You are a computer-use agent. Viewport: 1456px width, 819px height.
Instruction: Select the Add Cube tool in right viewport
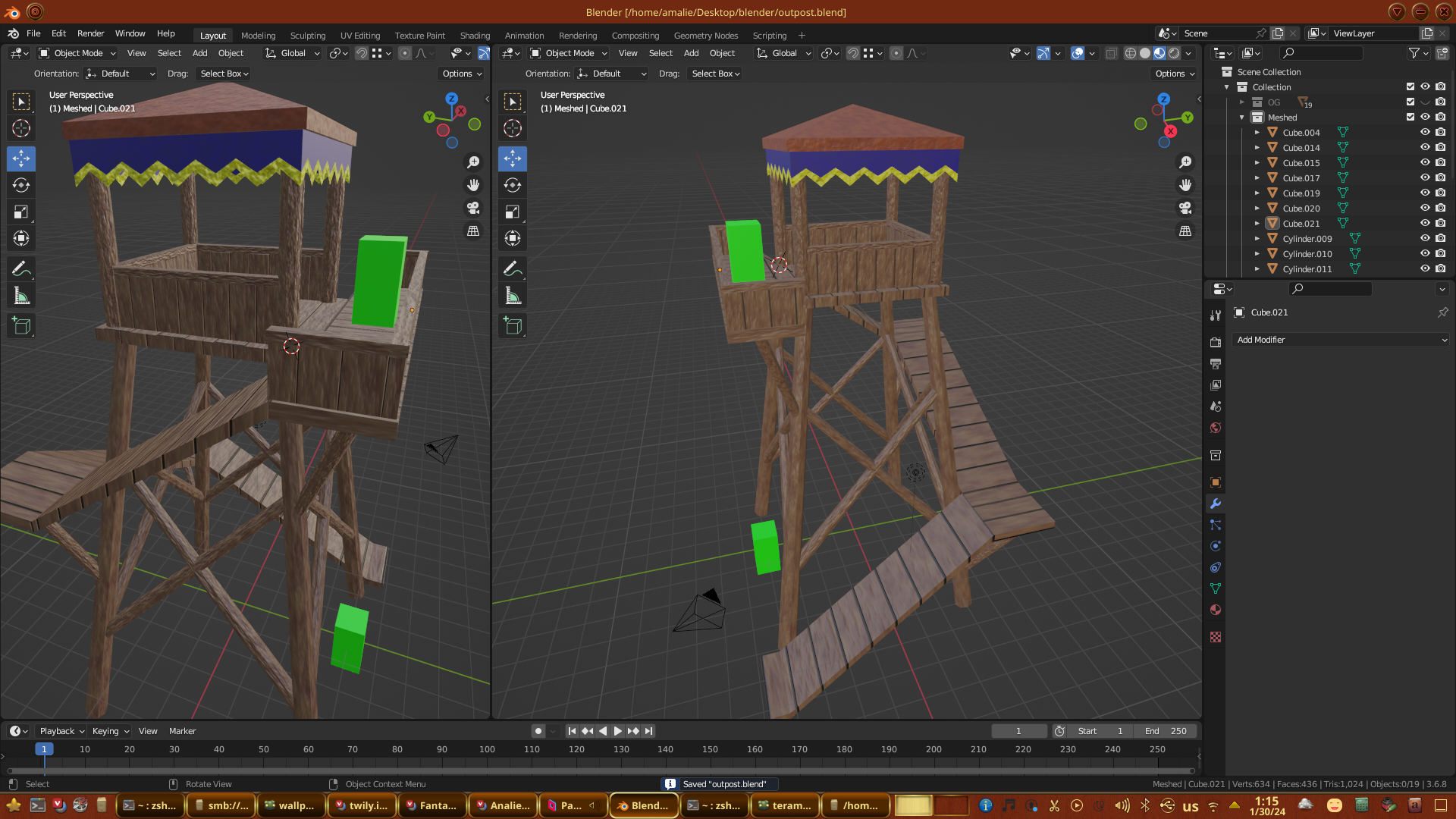513,326
